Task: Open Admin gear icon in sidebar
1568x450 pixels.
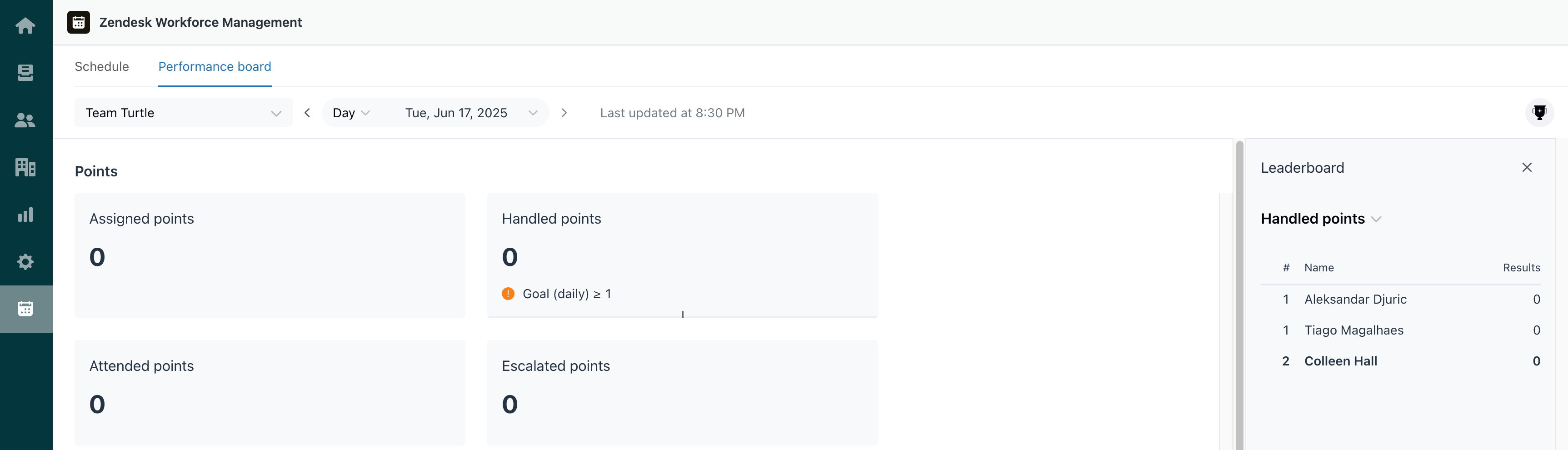Action: (25, 262)
